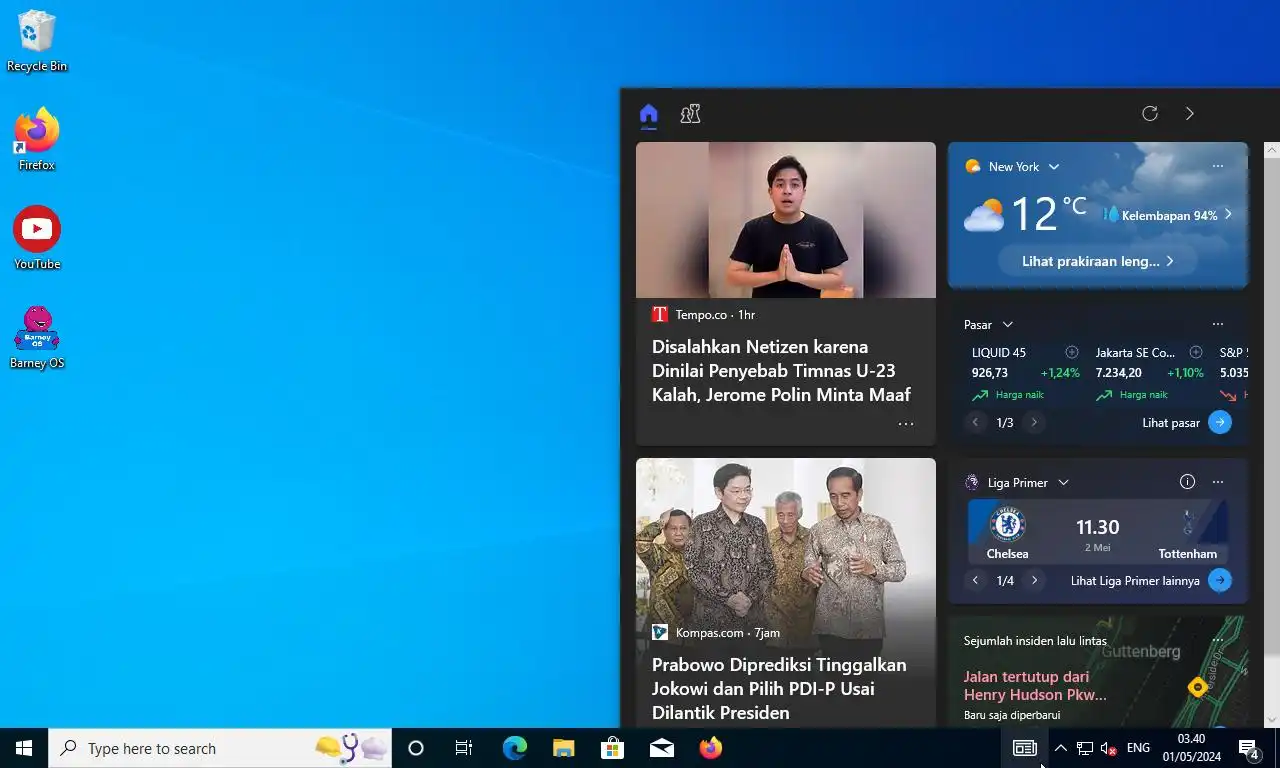Viewport: 1280px width, 768px height.
Task: Open the Jalan tertutup traffic alert
Action: pyautogui.click(x=1035, y=686)
